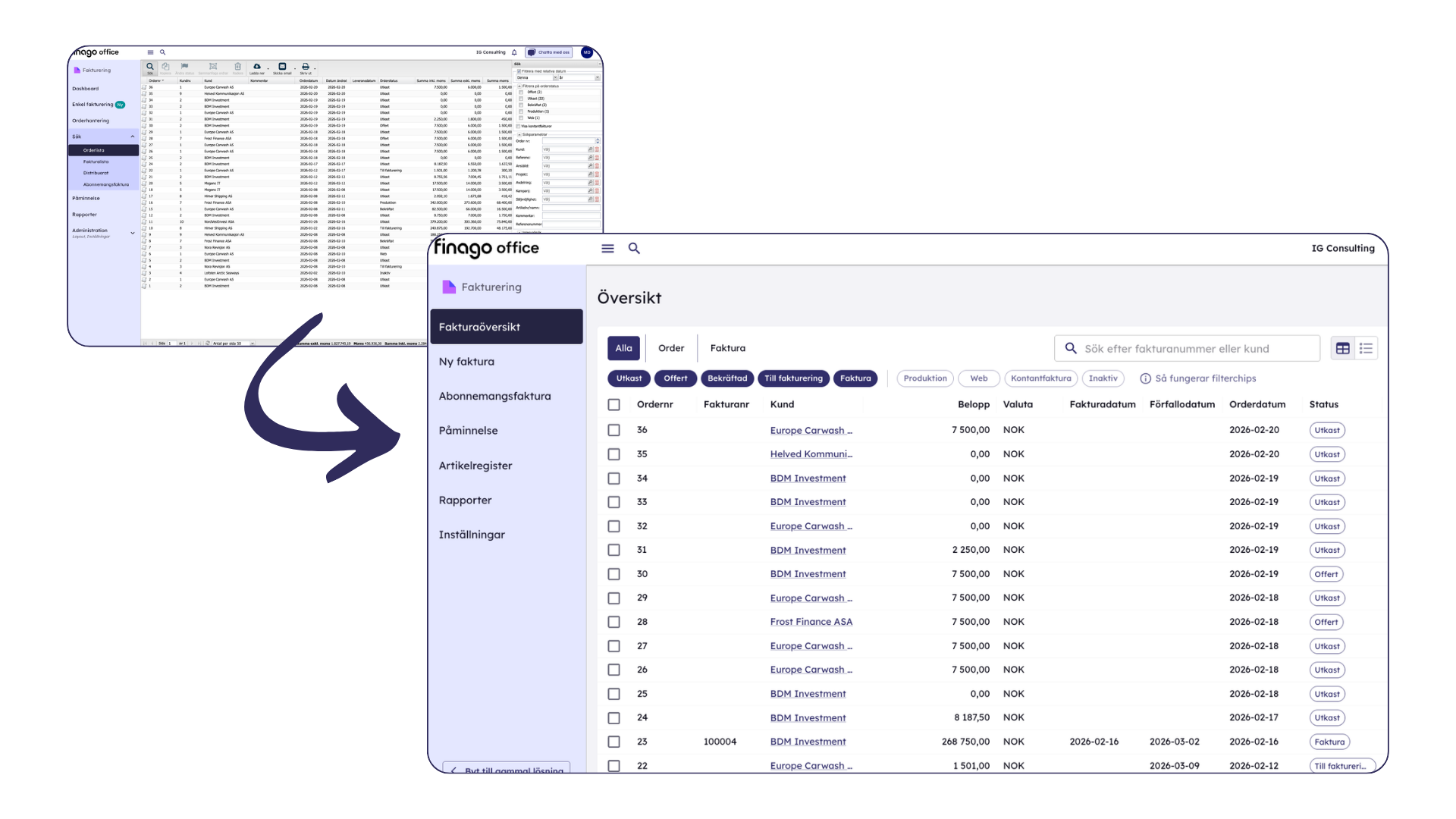The image size is (1456, 819).
Task: Click the Skriv ut printer icon
Action: 306,67
